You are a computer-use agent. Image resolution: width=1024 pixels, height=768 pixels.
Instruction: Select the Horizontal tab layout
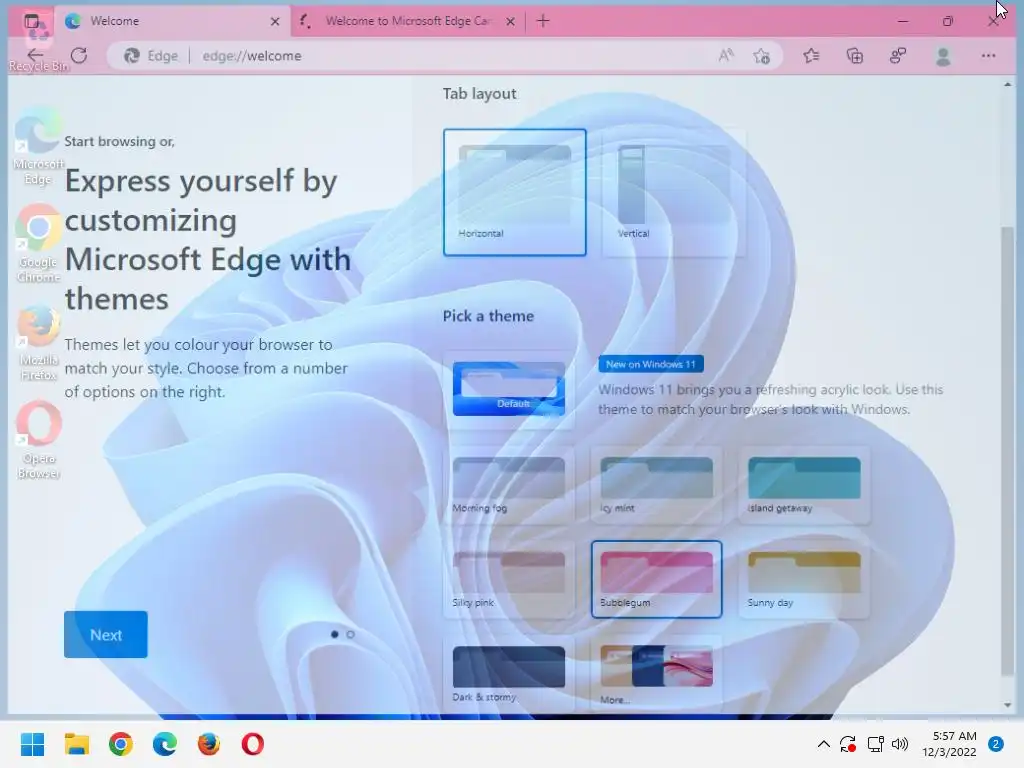pyautogui.click(x=515, y=192)
